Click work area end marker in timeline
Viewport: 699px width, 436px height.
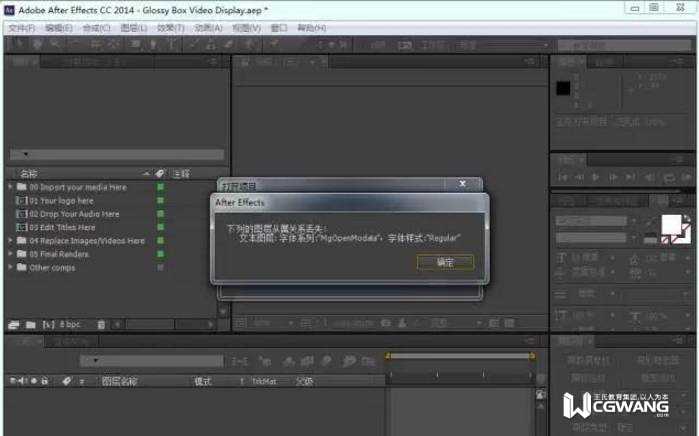(532, 356)
